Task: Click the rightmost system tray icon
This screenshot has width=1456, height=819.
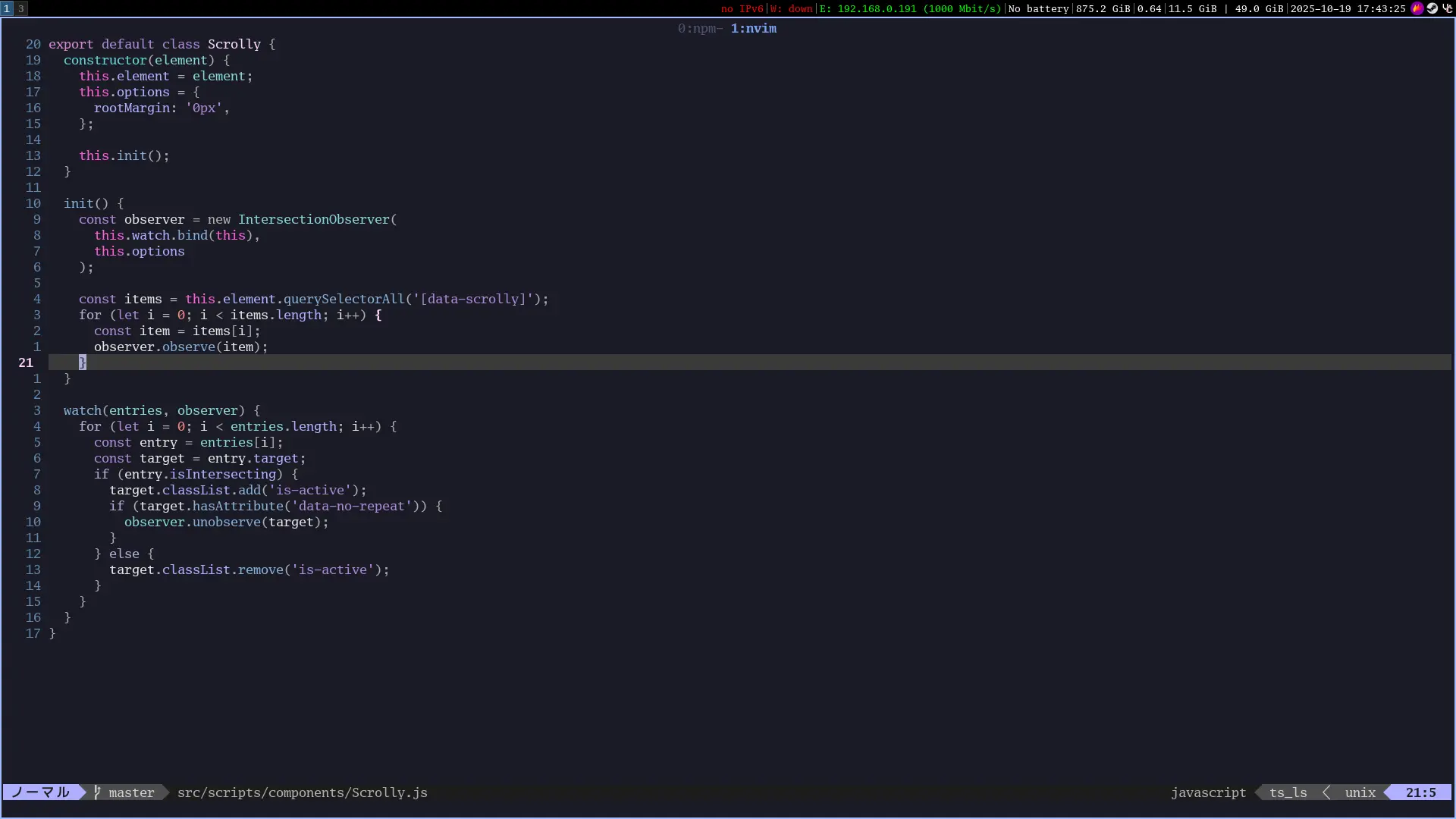Action: point(1447,8)
